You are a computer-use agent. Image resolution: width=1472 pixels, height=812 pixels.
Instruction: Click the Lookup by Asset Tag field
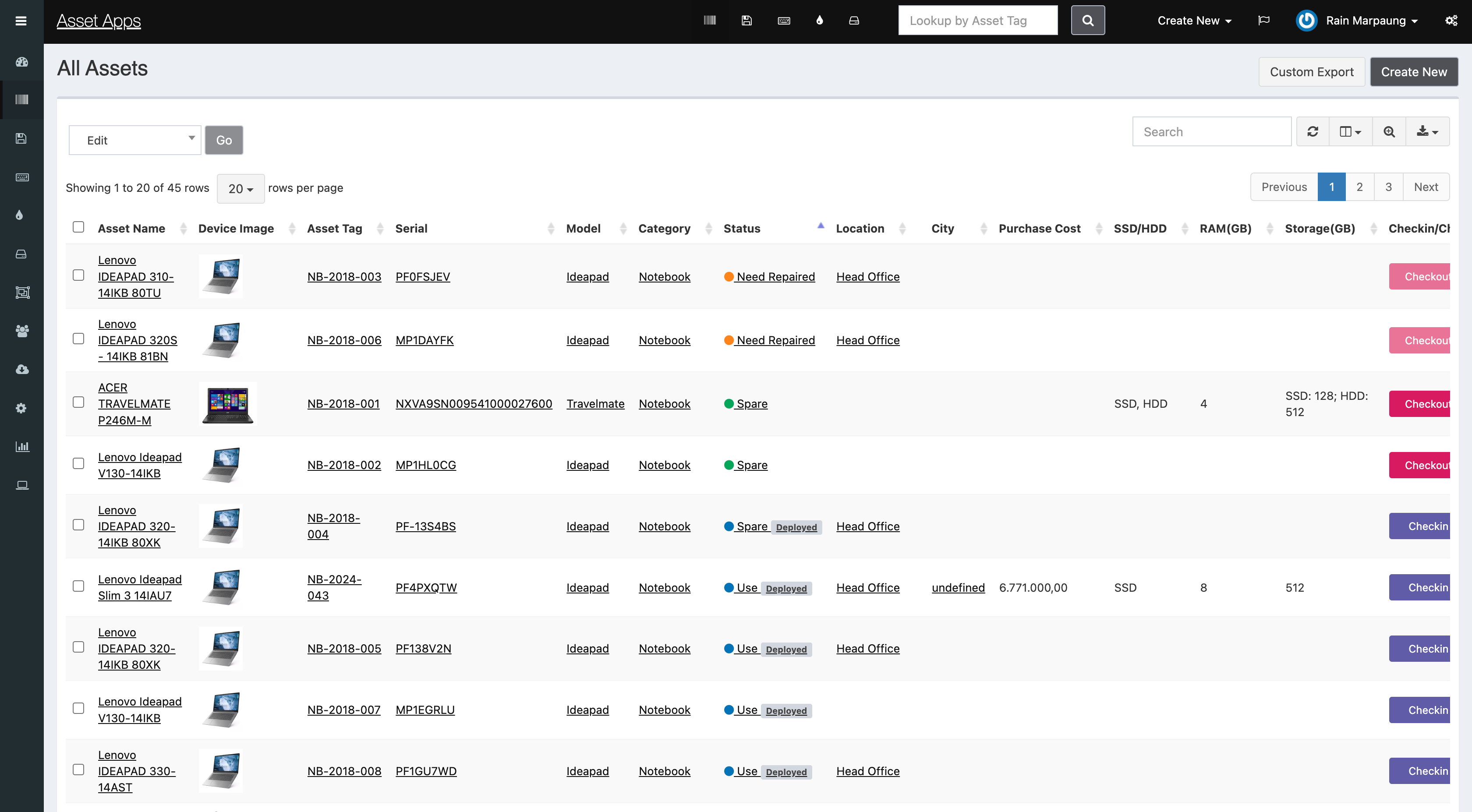click(978, 21)
